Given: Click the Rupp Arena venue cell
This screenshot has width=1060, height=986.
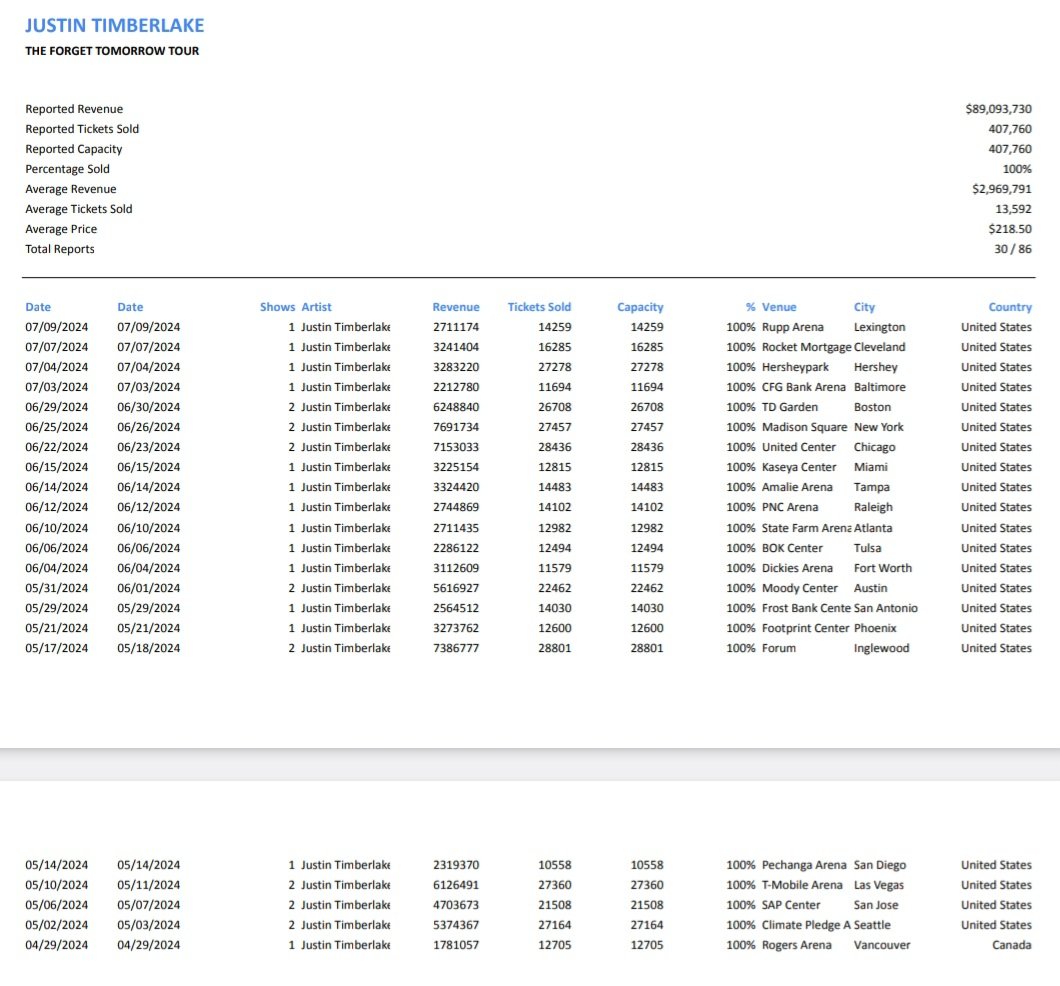Looking at the screenshot, I should (792, 327).
